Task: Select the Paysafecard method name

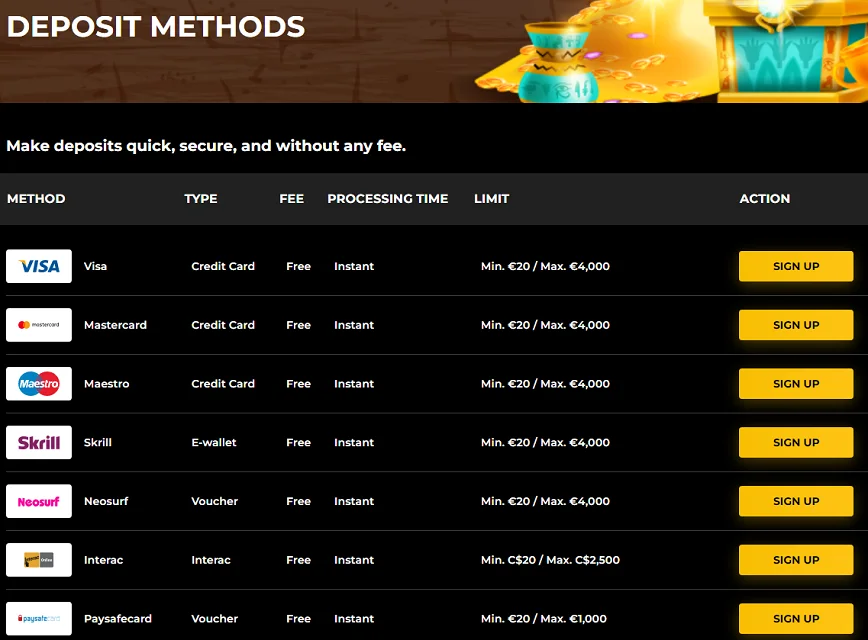Action: 117,618
